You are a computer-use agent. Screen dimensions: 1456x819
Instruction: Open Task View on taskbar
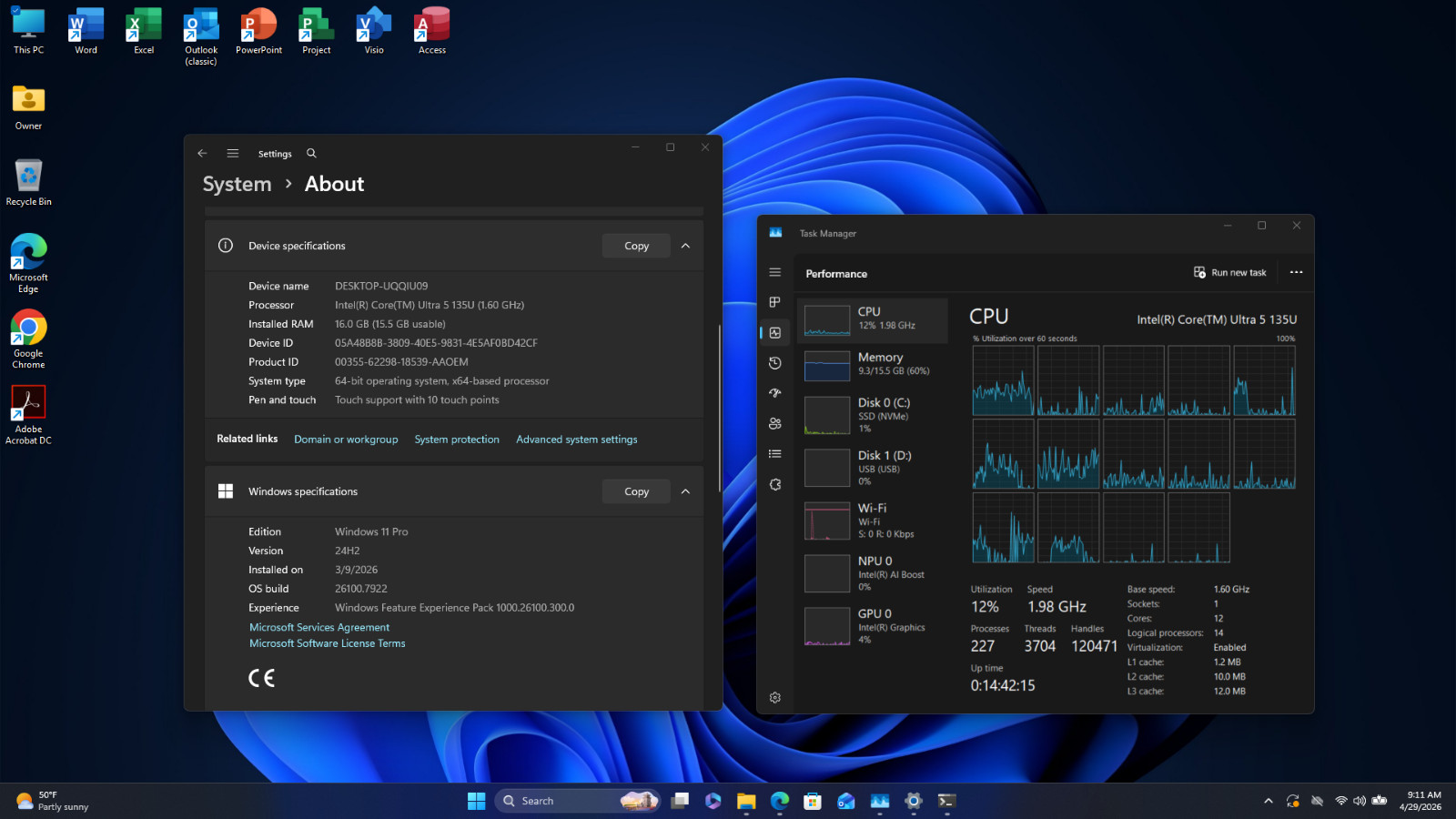(680, 801)
